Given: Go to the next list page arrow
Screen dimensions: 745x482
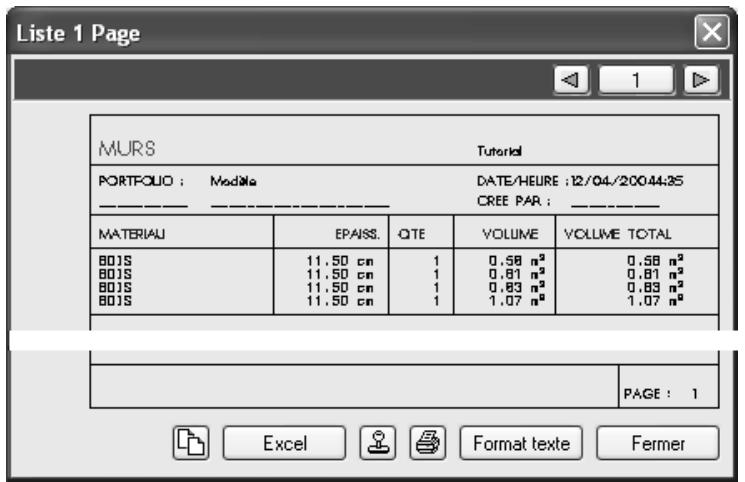Looking at the screenshot, I should [x=701, y=80].
